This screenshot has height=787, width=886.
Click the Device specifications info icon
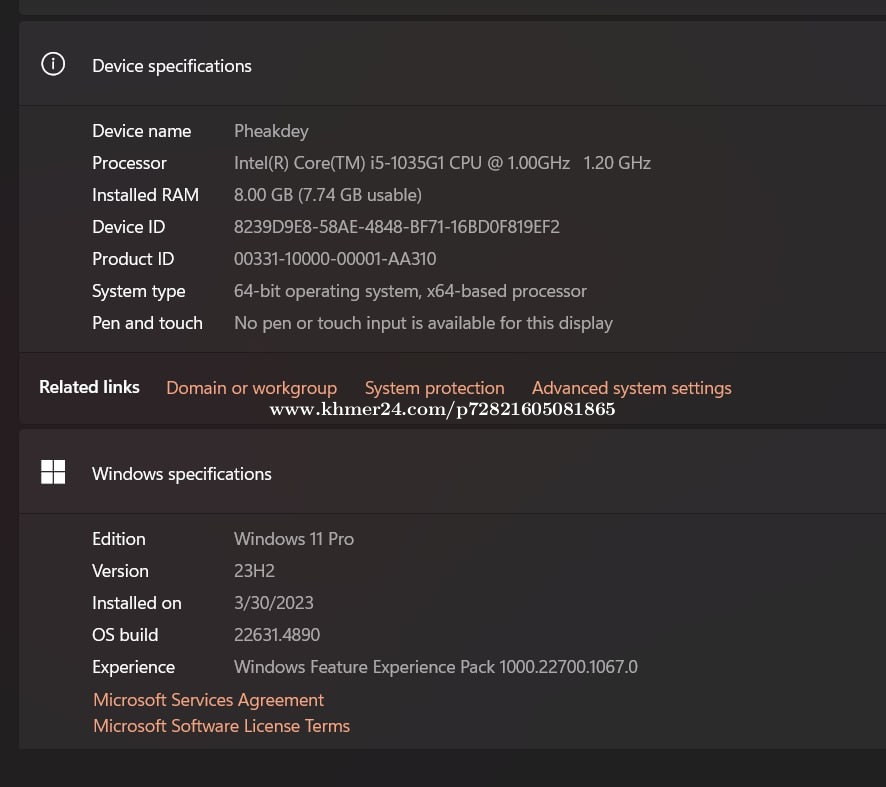[53, 64]
